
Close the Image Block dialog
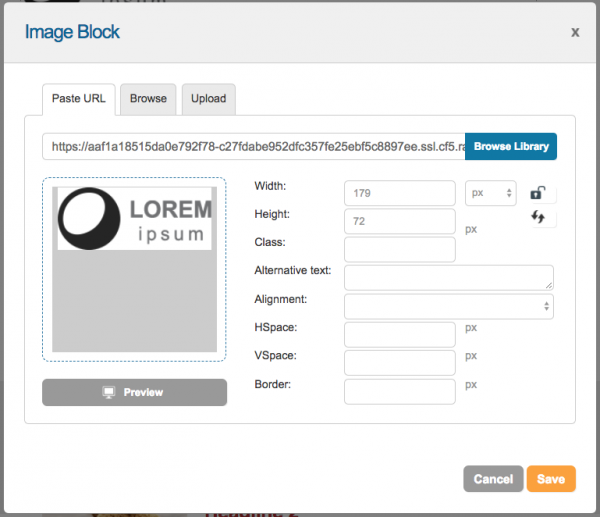(x=575, y=32)
